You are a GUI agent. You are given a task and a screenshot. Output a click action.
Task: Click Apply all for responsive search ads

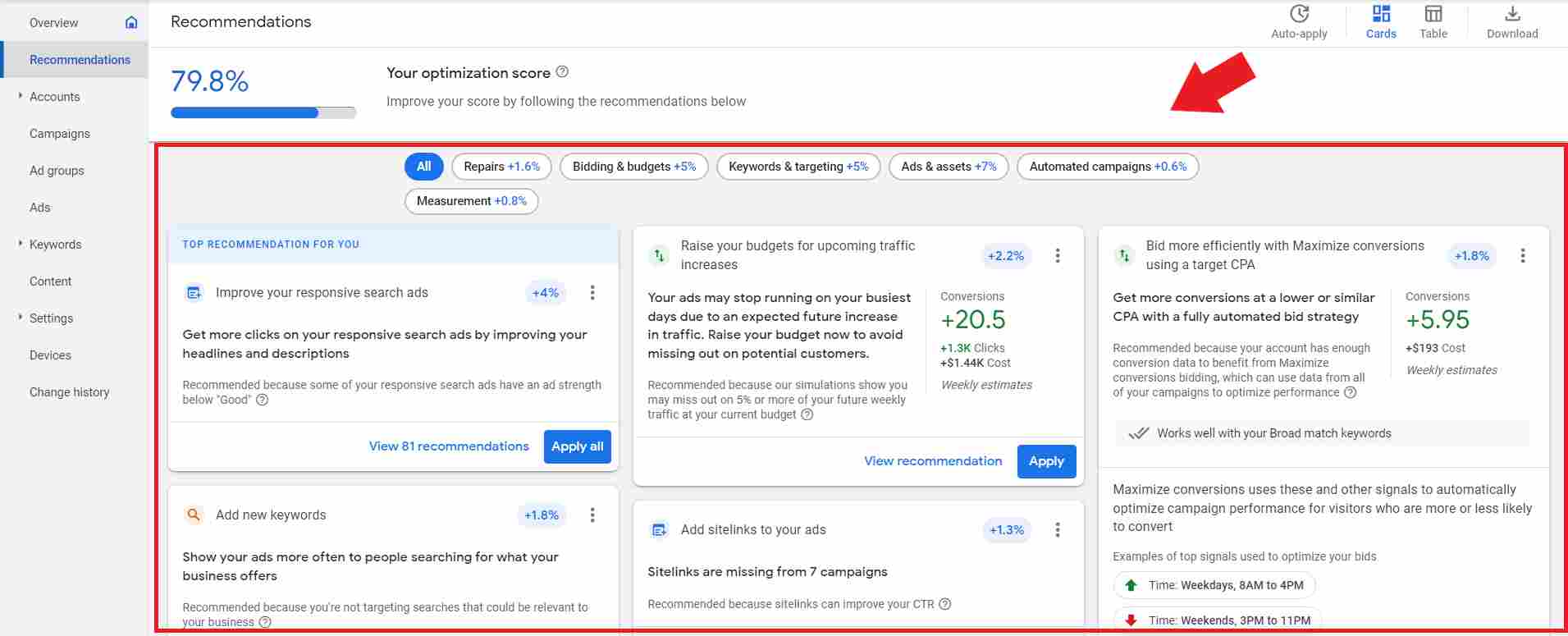578,446
